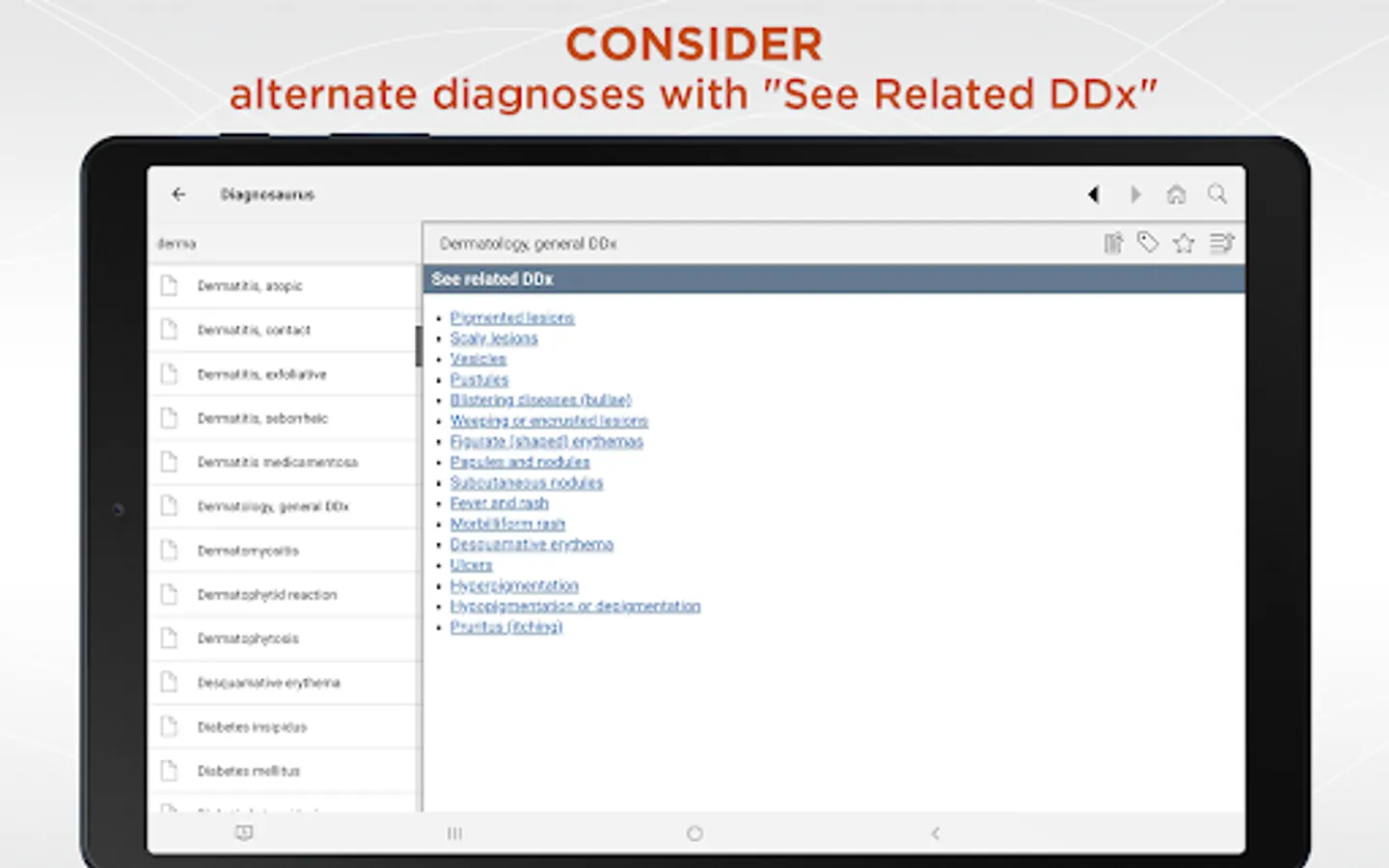Tap the back arrow beside Diagnosaurus
This screenshot has height=868, width=1389.
178,194
